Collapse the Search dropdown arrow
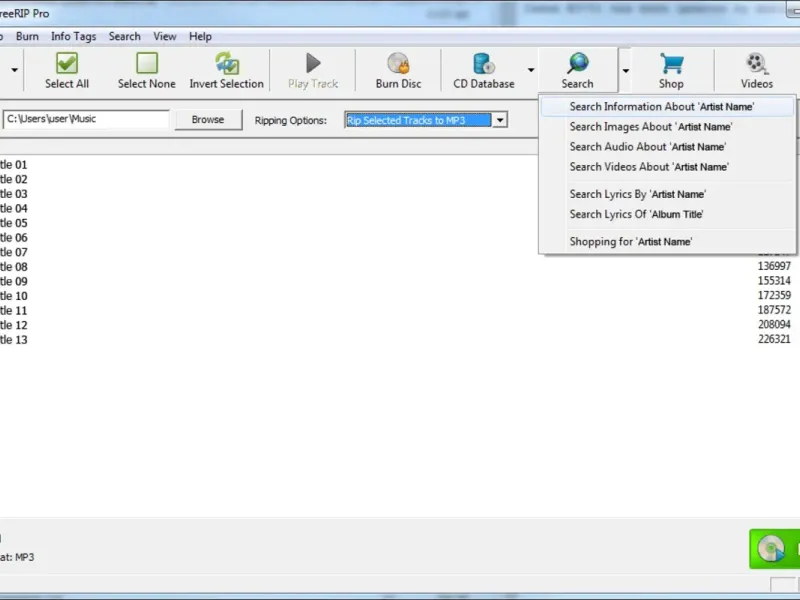The height and width of the screenshot is (600, 800). [625, 70]
